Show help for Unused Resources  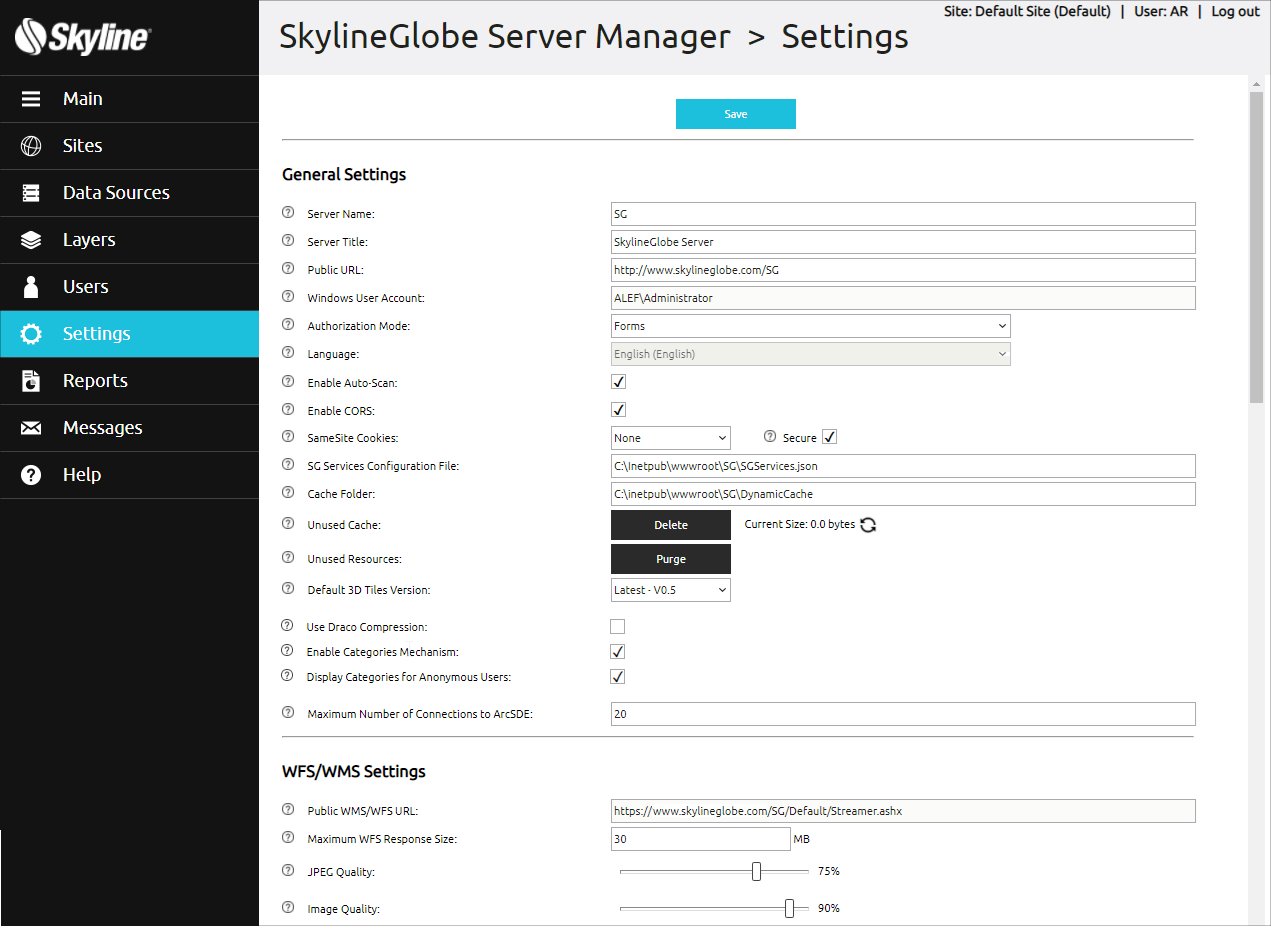pyautogui.click(x=288, y=558)
